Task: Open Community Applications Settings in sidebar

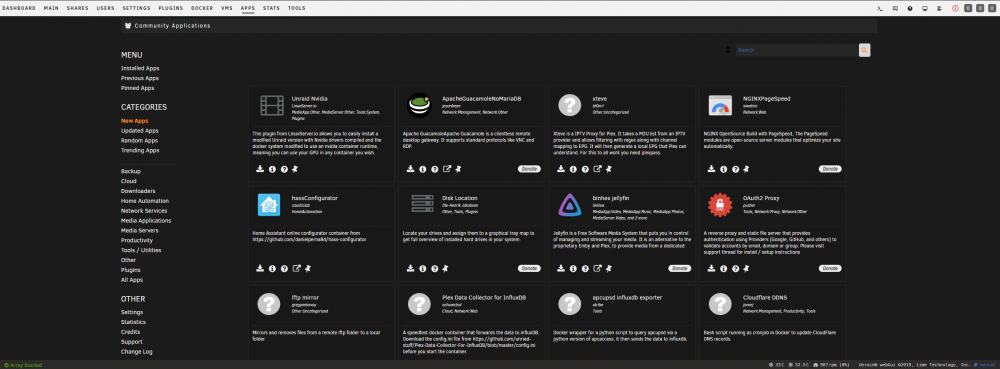Action: click(x=132, y=312)
